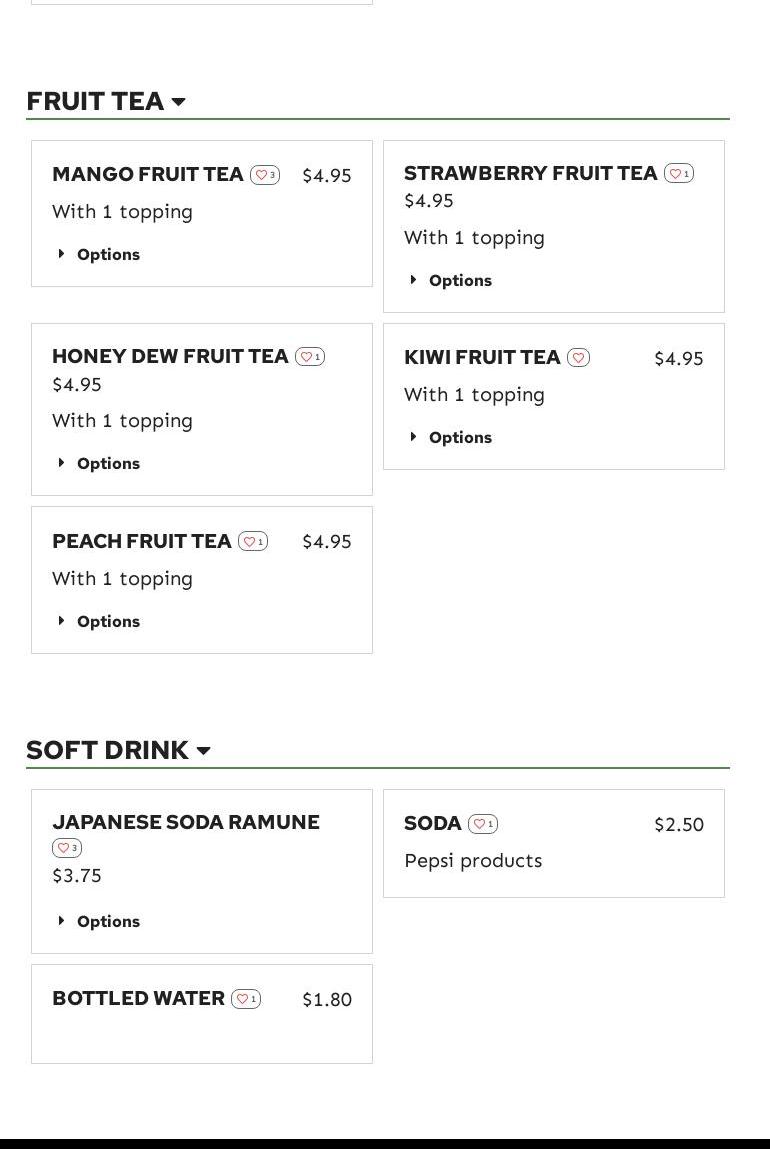The image size is (770, 1149).
Task: Tap the Kiwi Fruit Tea heart icon
Action: pyautogui.click(x=578, y=358)
